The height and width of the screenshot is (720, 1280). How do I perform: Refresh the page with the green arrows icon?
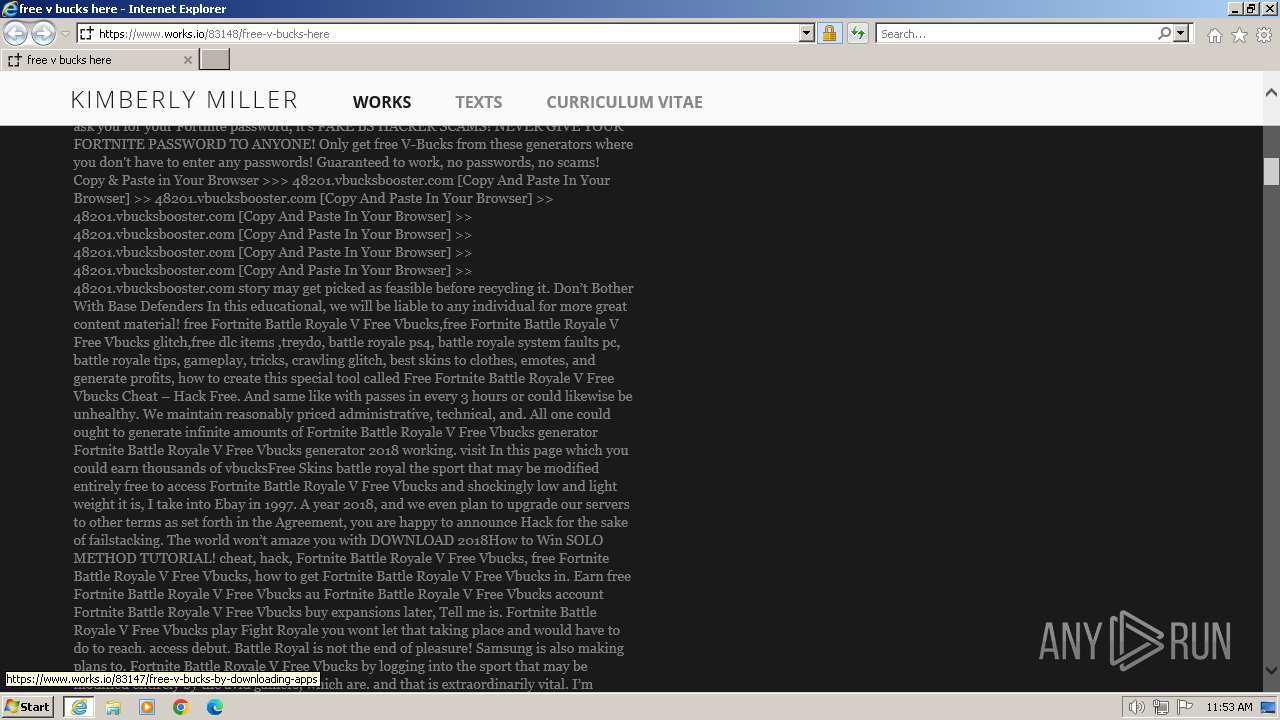pyautogui.click(x=857, y=33)
